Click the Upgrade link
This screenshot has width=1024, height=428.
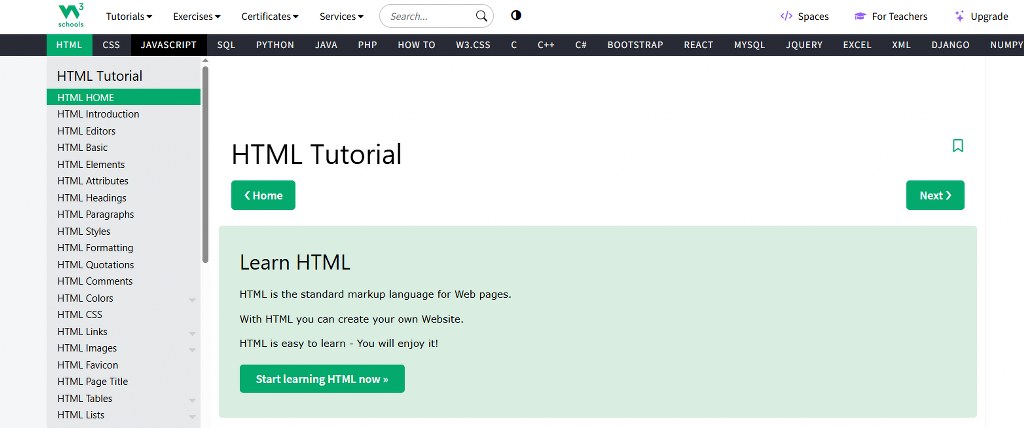pos(981,16)
